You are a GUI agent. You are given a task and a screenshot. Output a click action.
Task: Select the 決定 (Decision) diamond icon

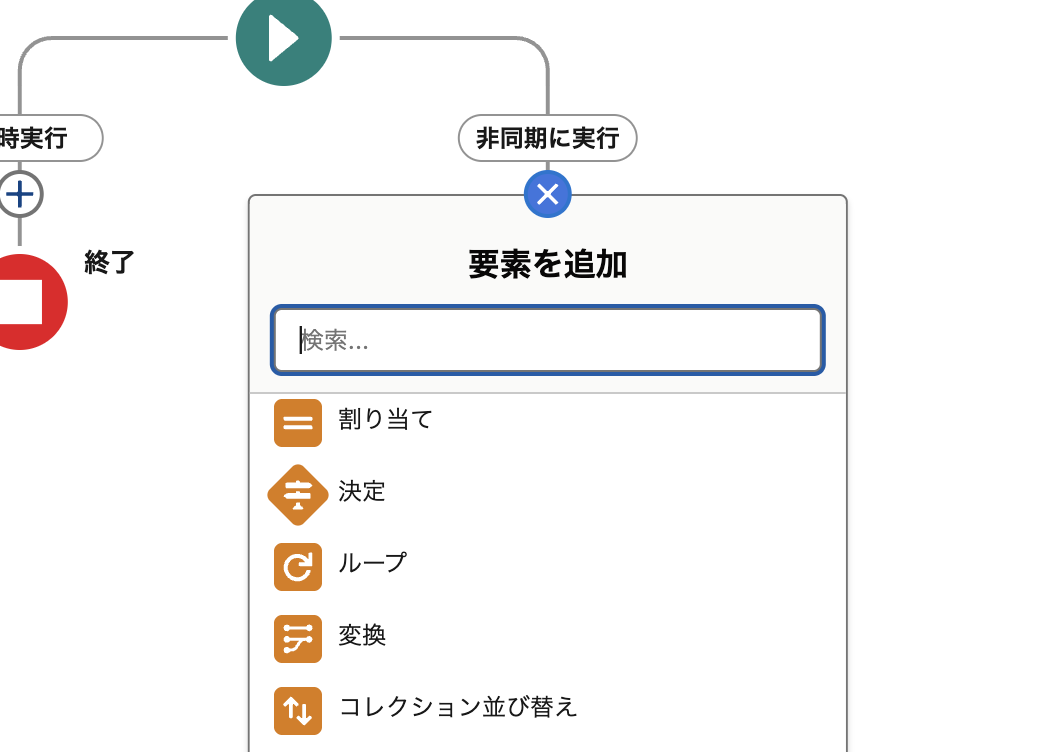point(297,494)
